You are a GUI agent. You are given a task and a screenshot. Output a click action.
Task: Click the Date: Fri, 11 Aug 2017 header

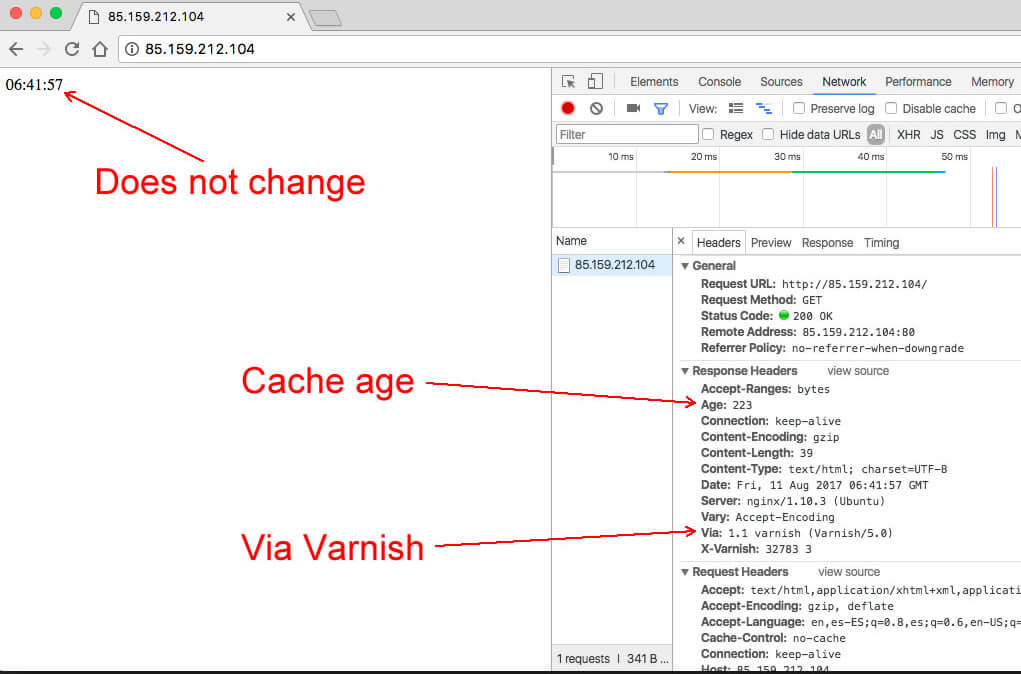pos(815,485)
